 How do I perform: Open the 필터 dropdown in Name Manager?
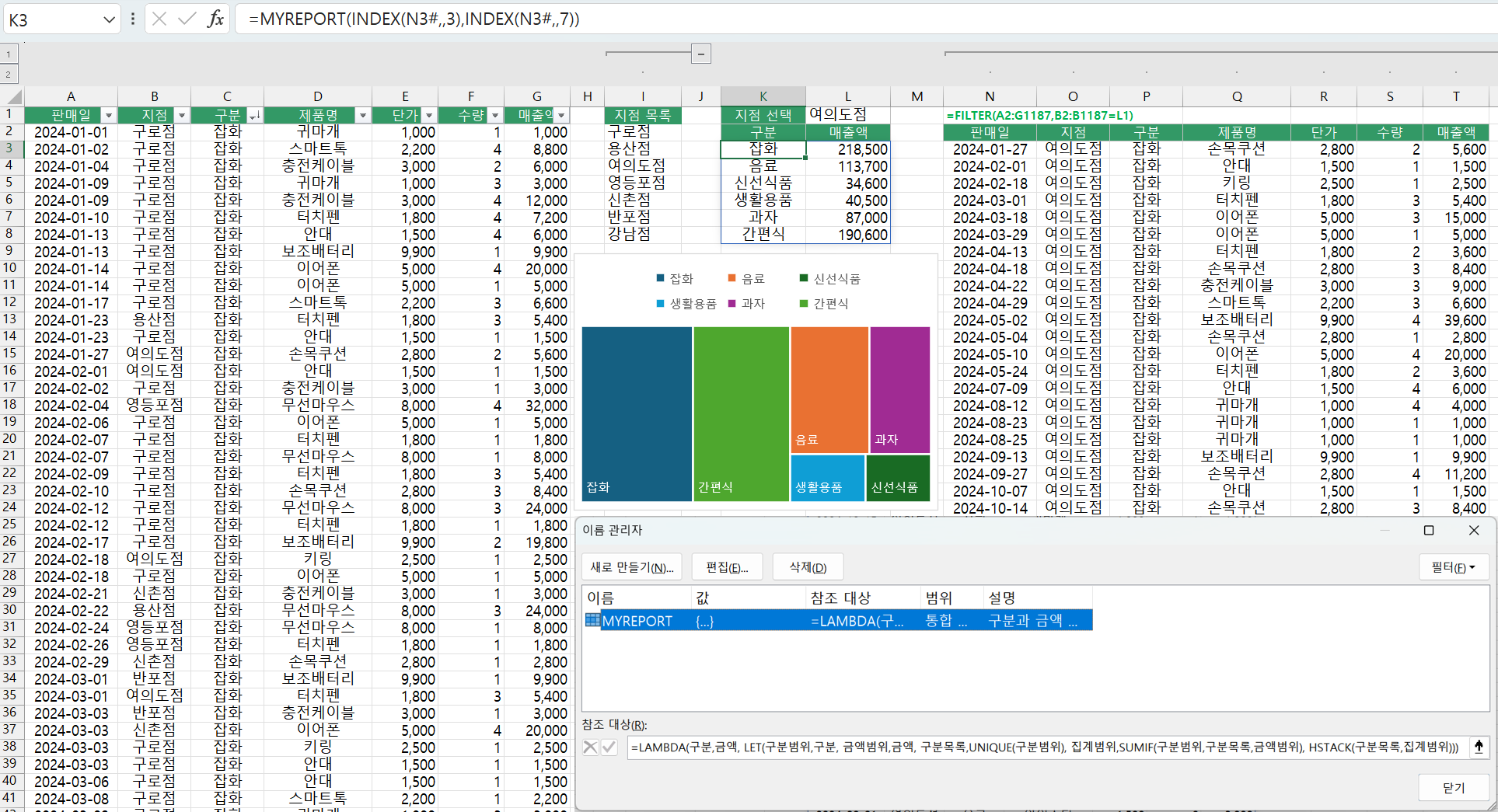coord(1454,567)
